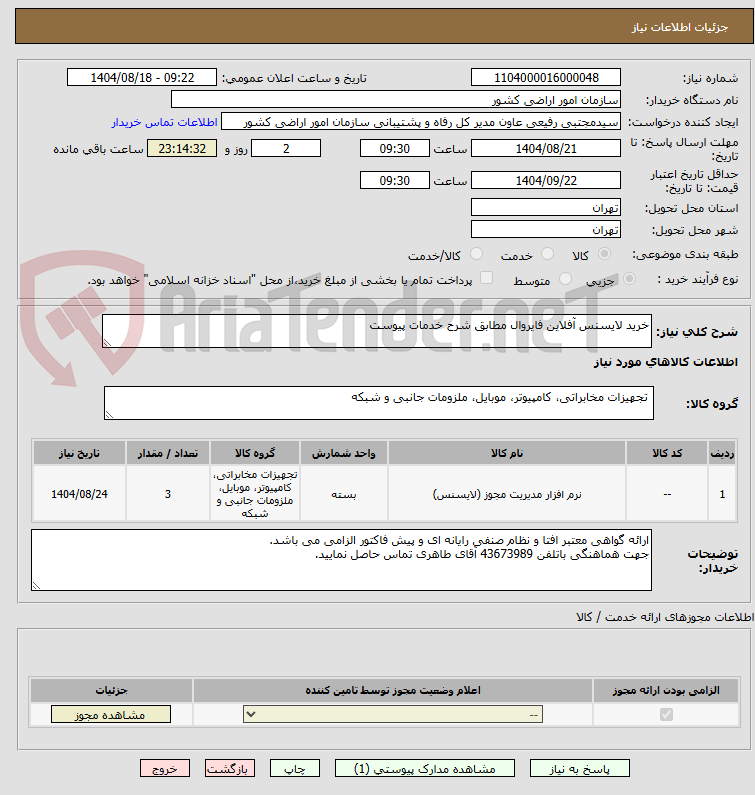
Task: Click the resize handle of گروه کالا box
Action: [x=109, y=415]
